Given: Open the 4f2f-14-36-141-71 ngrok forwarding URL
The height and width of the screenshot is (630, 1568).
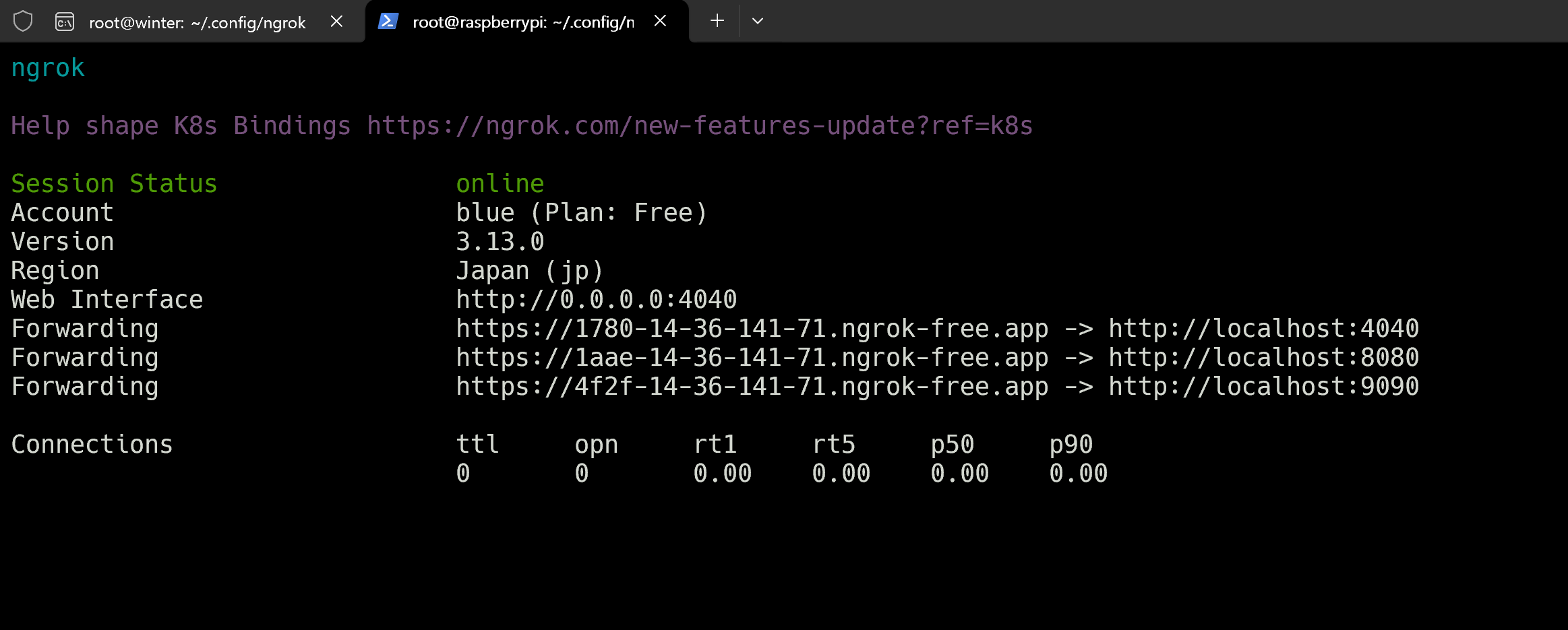Looking at the screenshot, I should pos(752,386).
